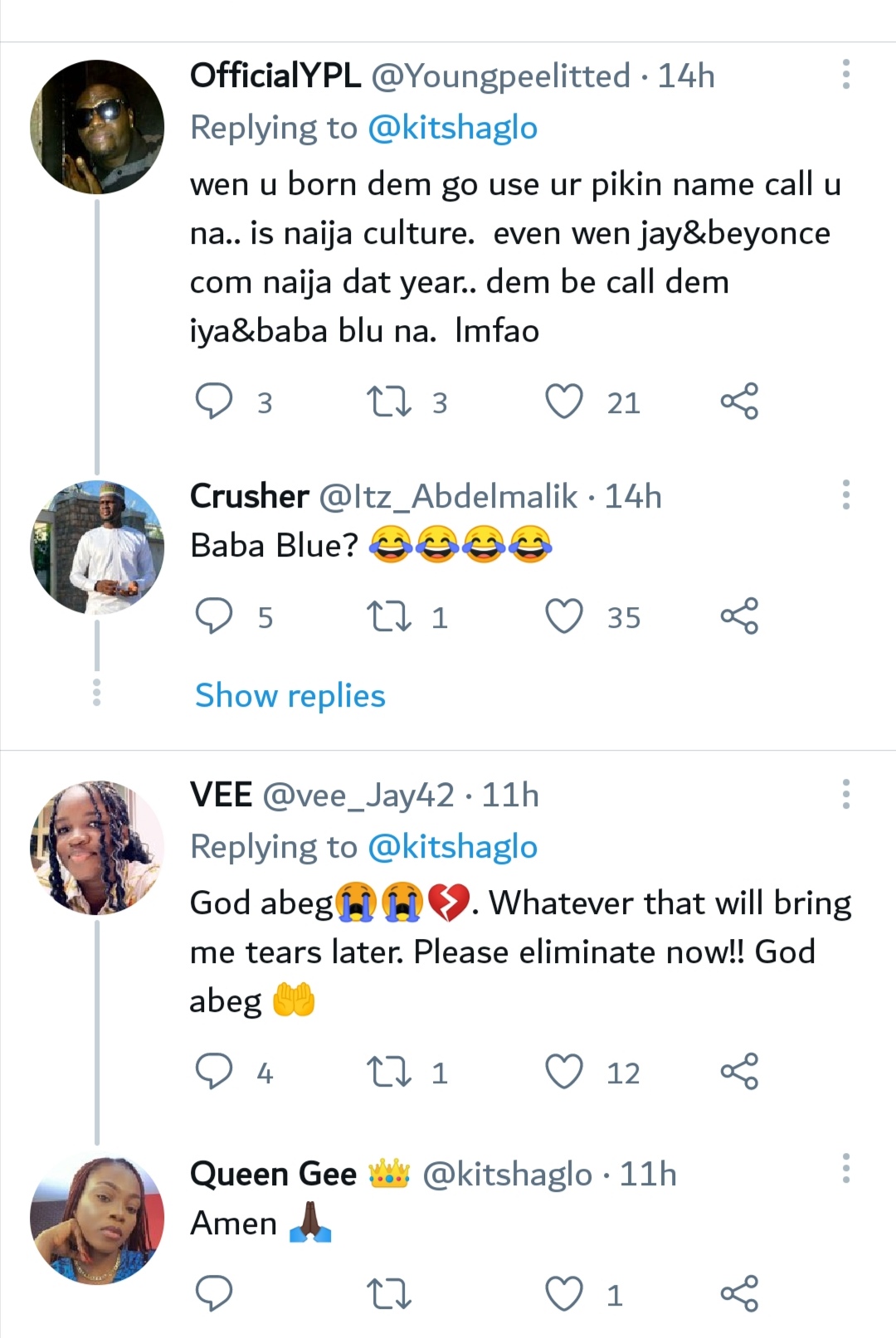This screenshot has width=896, height=1338.
Task: Share OfficialYPL's tweet
Action: (x=738, y=401)
